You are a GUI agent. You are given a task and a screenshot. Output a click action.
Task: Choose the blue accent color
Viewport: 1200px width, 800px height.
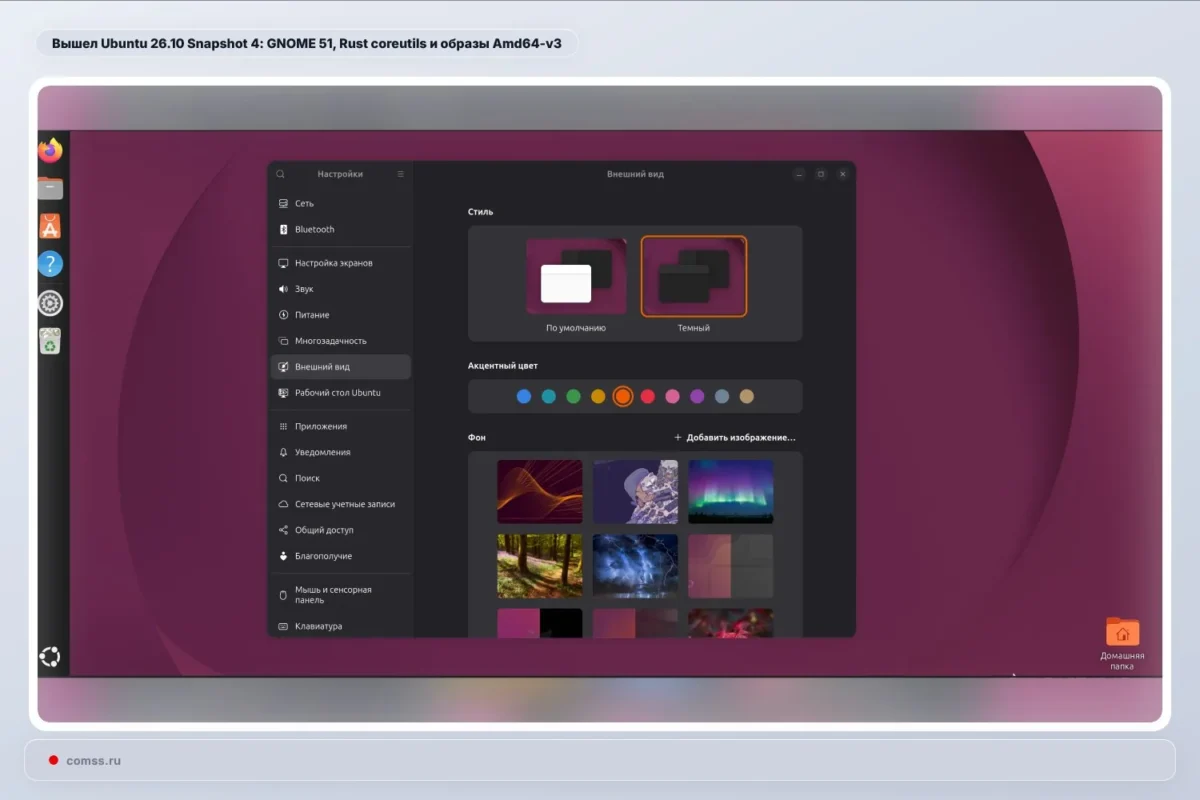[524, 397]
